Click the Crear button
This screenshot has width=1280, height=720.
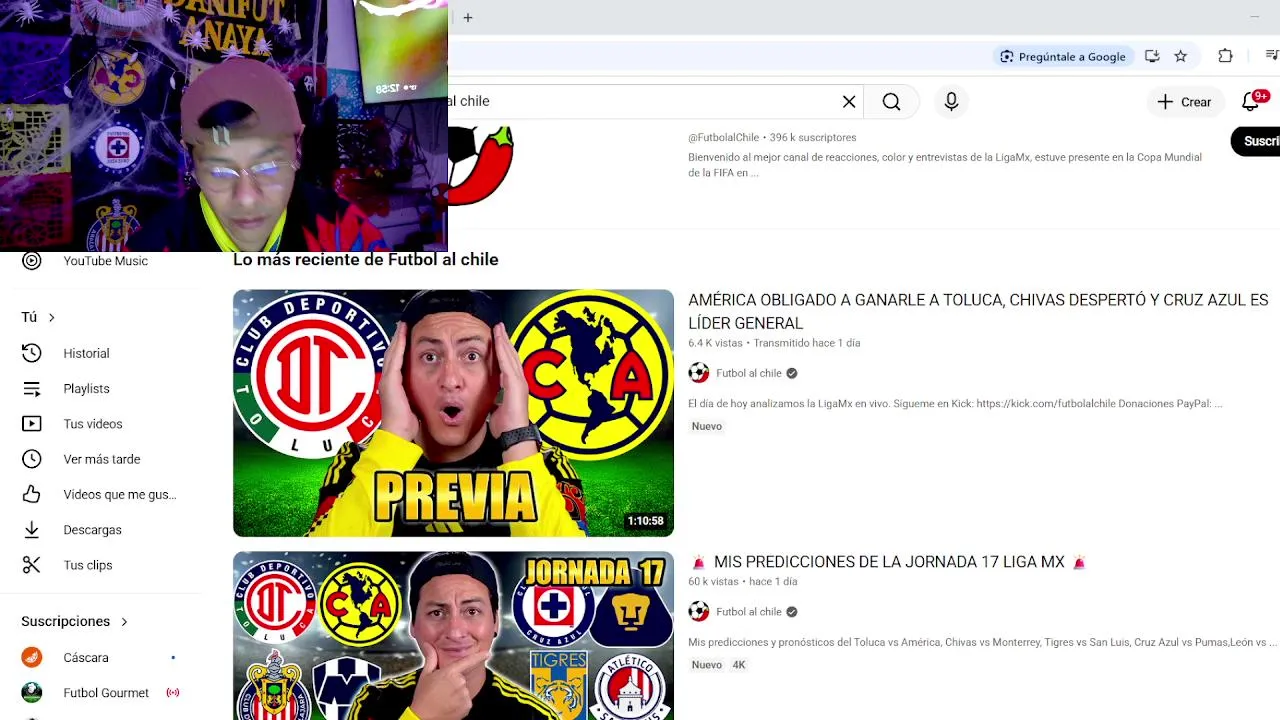(1184, 102)
